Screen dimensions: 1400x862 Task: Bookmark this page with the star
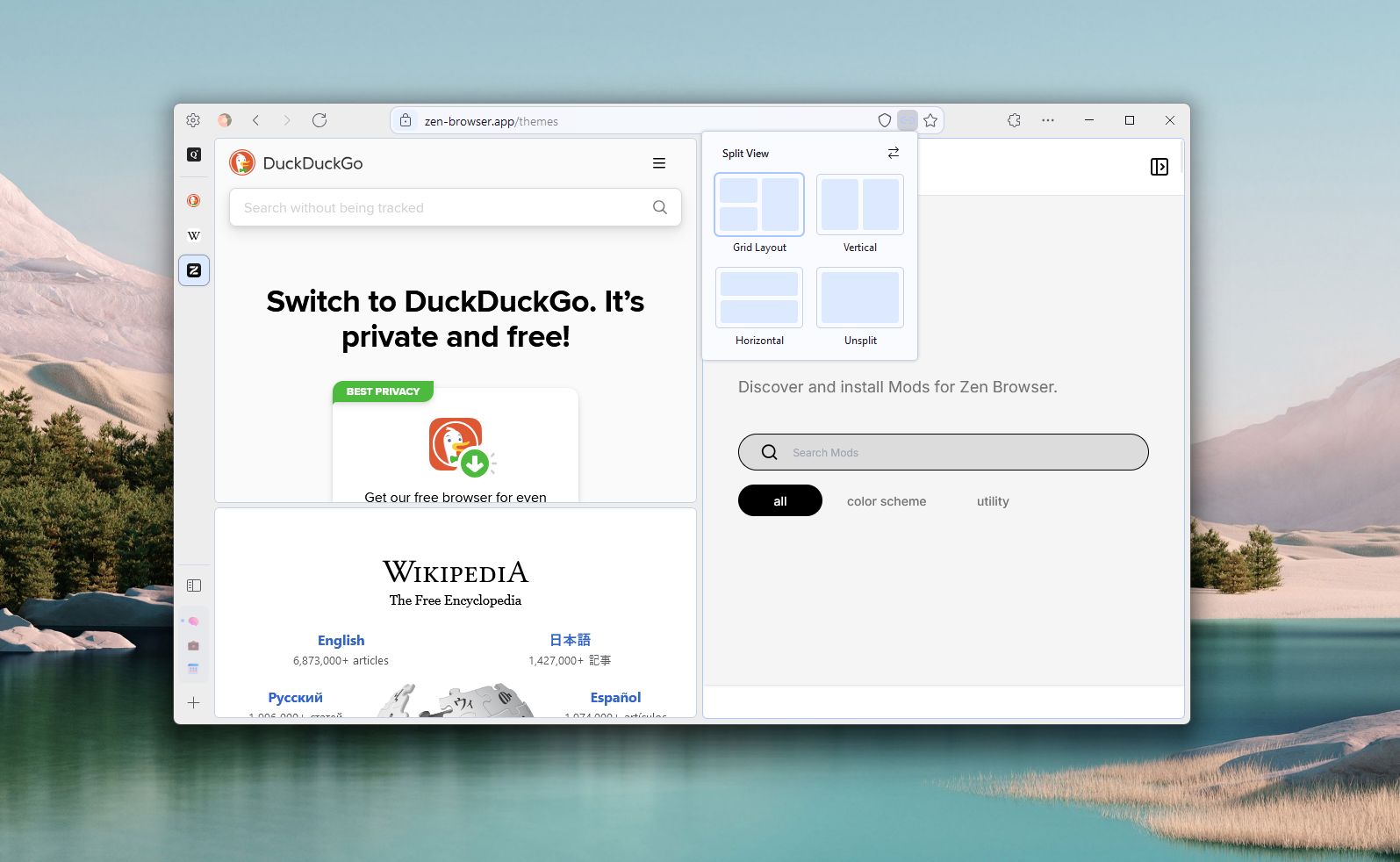pos(930,120)
